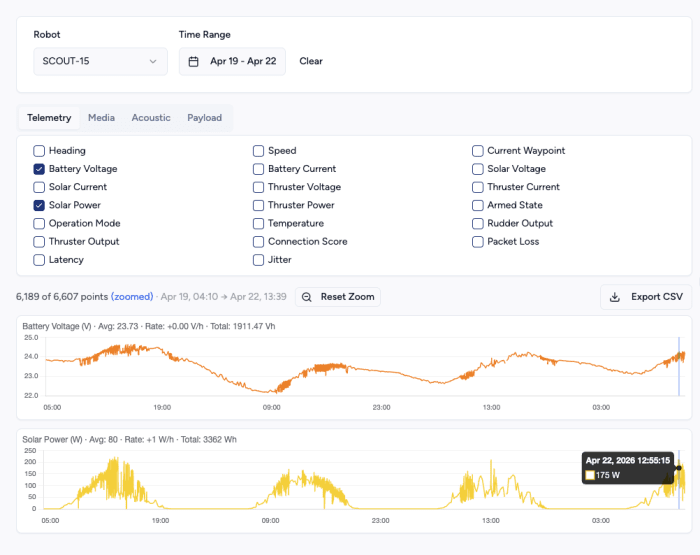Enable the Thruster Current checkbox
The height and width of the screenshot is (555, 700).
[x=478, y=187]
